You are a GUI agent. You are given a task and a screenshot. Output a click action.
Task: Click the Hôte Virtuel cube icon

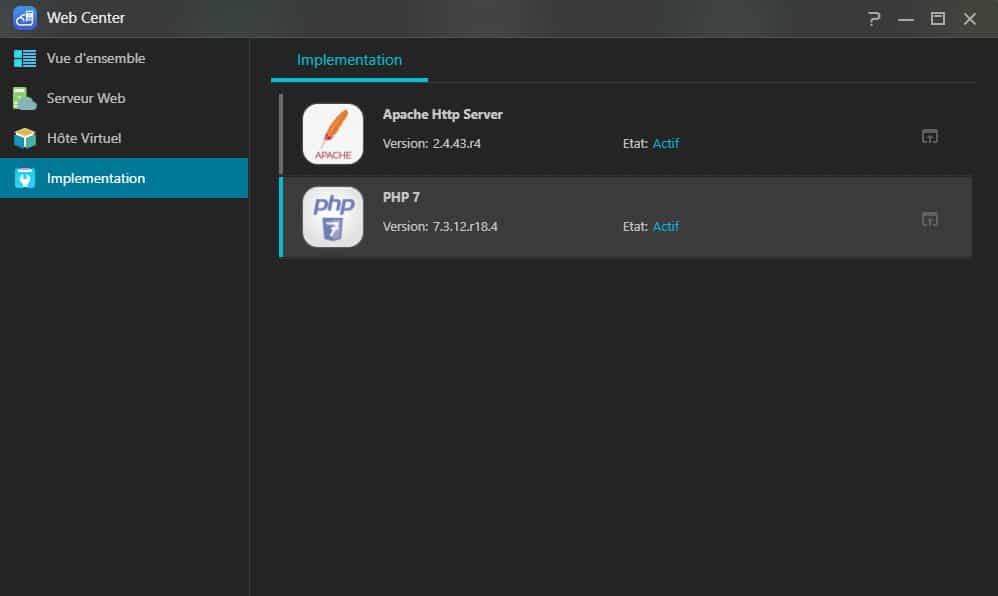[25, 138]
